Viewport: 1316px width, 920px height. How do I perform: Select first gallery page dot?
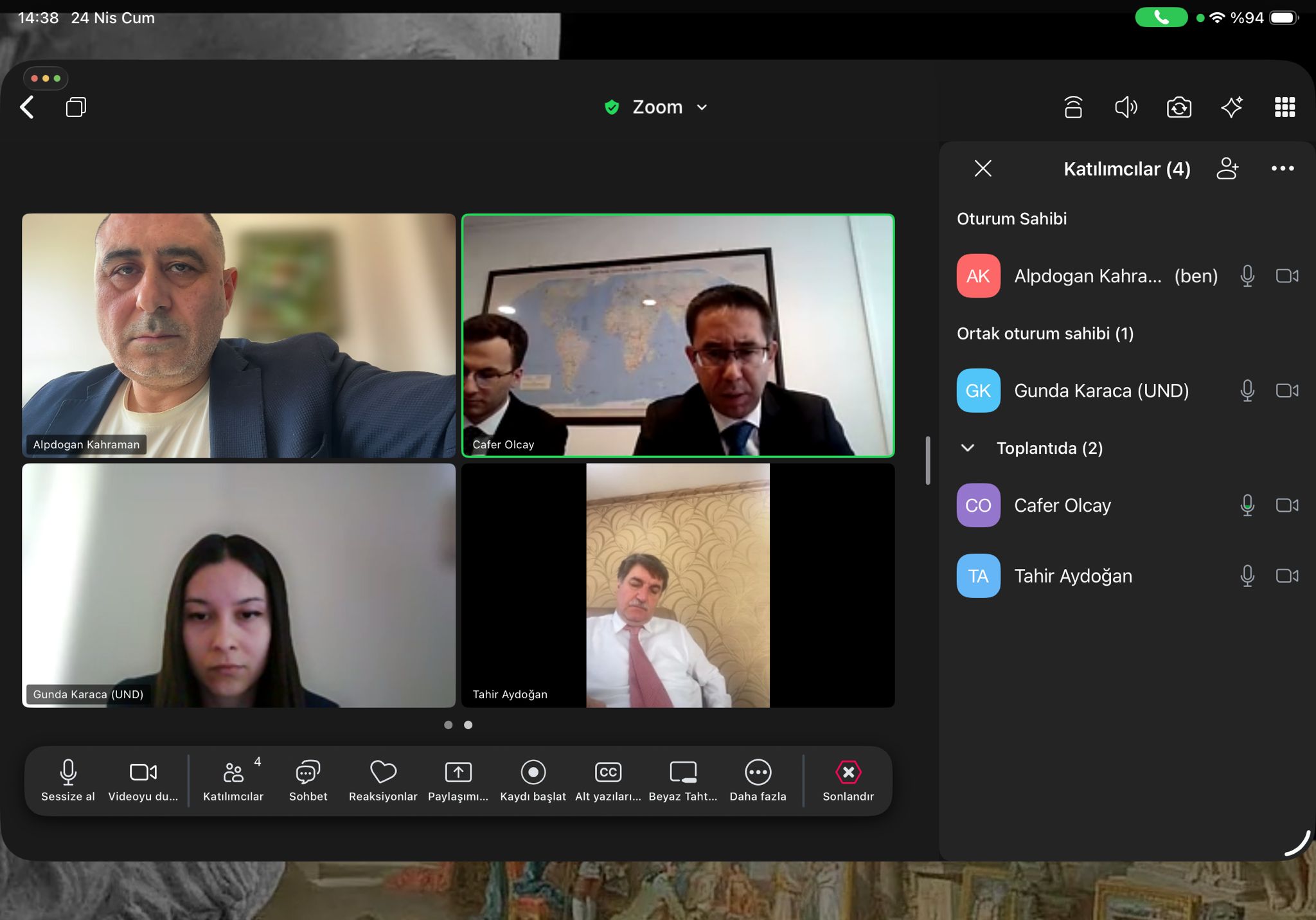[x=448, y=725]
